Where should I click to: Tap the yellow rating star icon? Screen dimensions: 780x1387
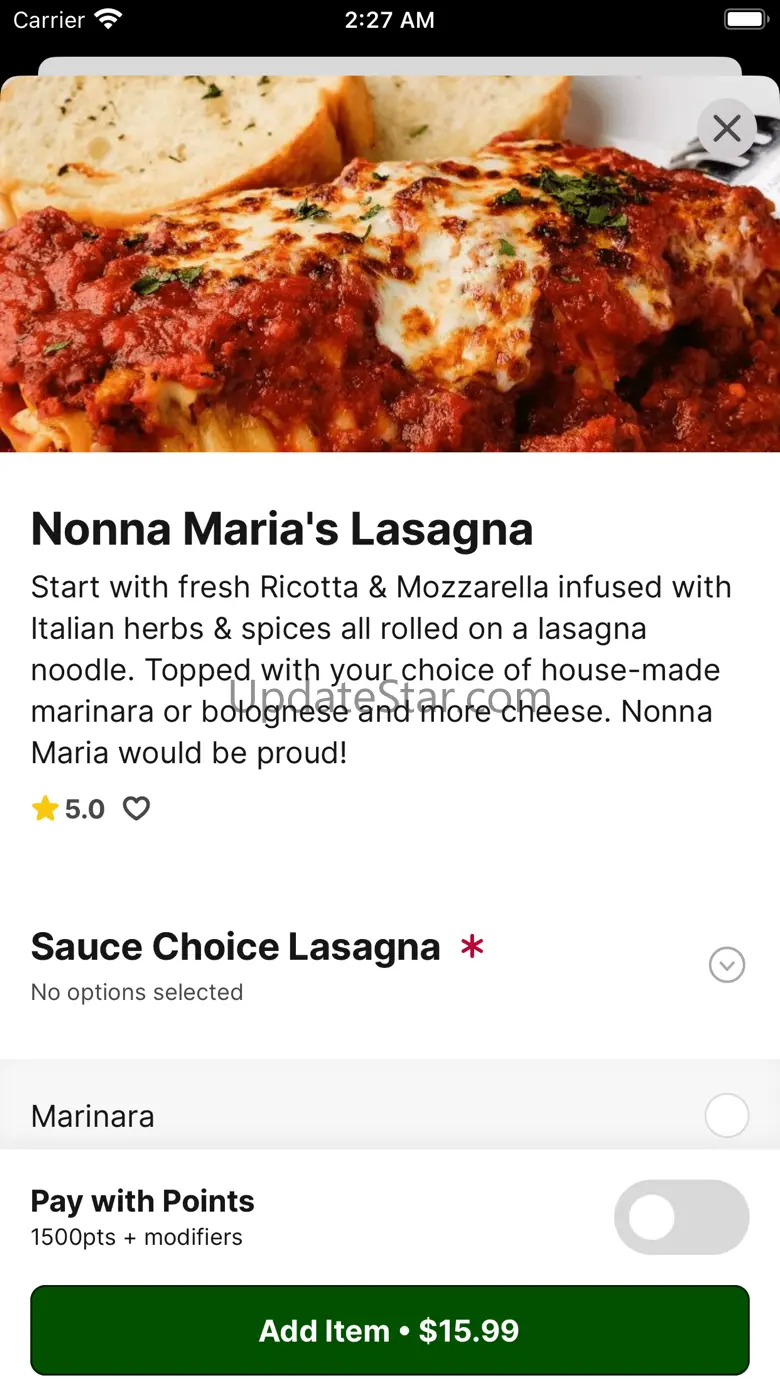tap(45, 808)
